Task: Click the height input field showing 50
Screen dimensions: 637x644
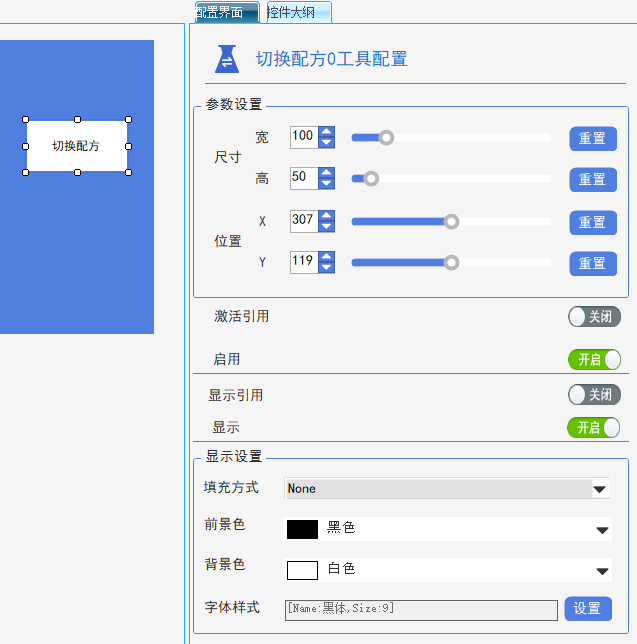Action: tap(304, 178)
